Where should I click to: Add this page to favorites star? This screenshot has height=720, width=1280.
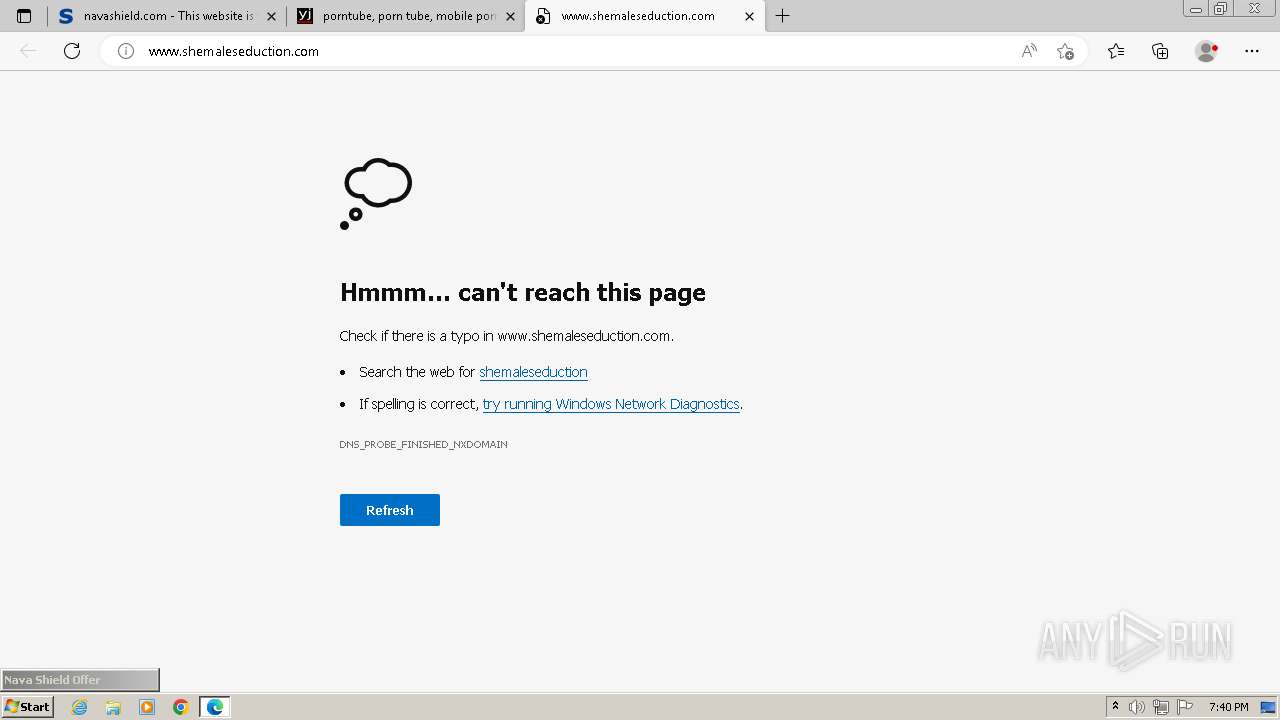tap(1065, 51)
